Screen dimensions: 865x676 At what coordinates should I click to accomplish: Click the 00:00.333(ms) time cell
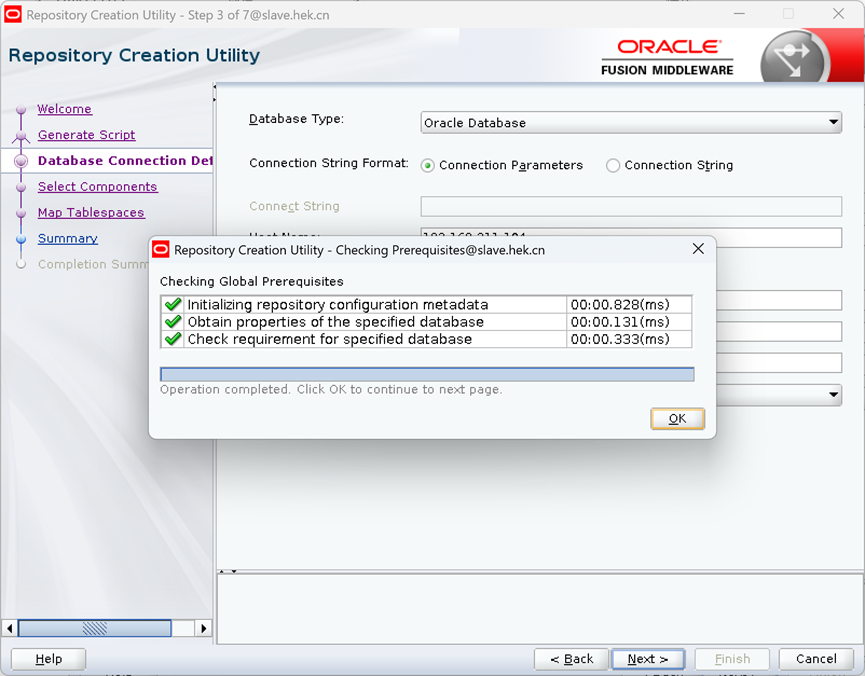[628, 339]
